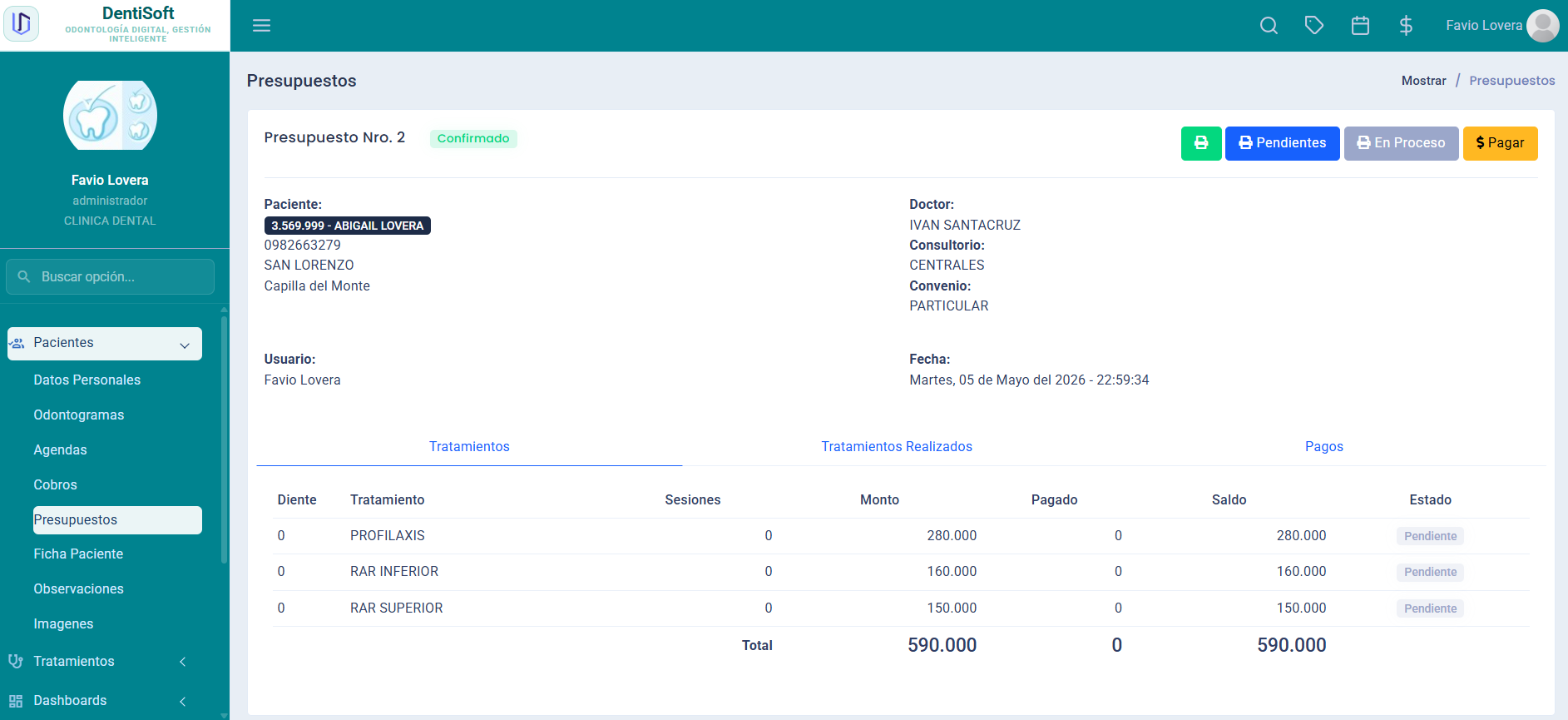Switch to the Tratamientos tab

469,447
